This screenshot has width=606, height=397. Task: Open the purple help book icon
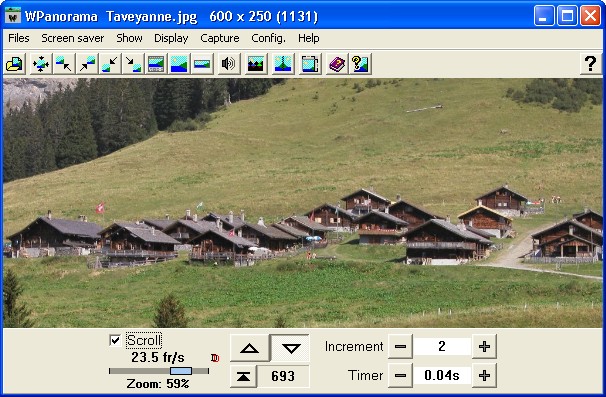tap(337, 64)
